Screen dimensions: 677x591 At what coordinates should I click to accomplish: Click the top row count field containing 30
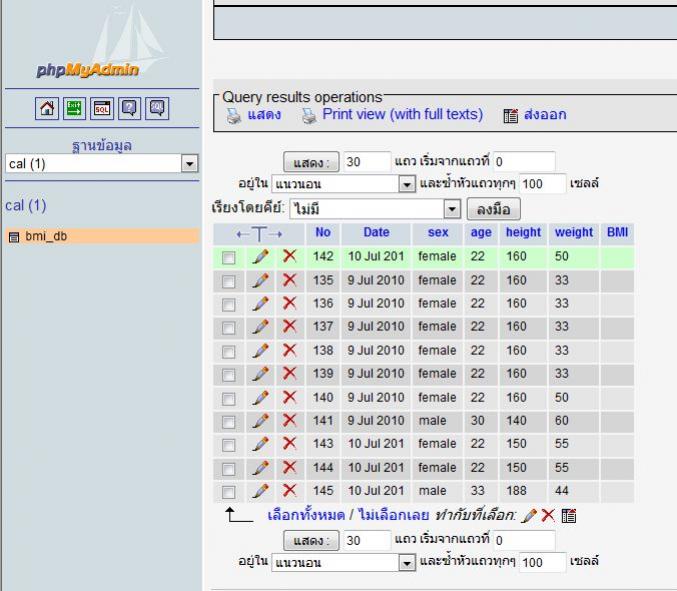coord(366,162)
